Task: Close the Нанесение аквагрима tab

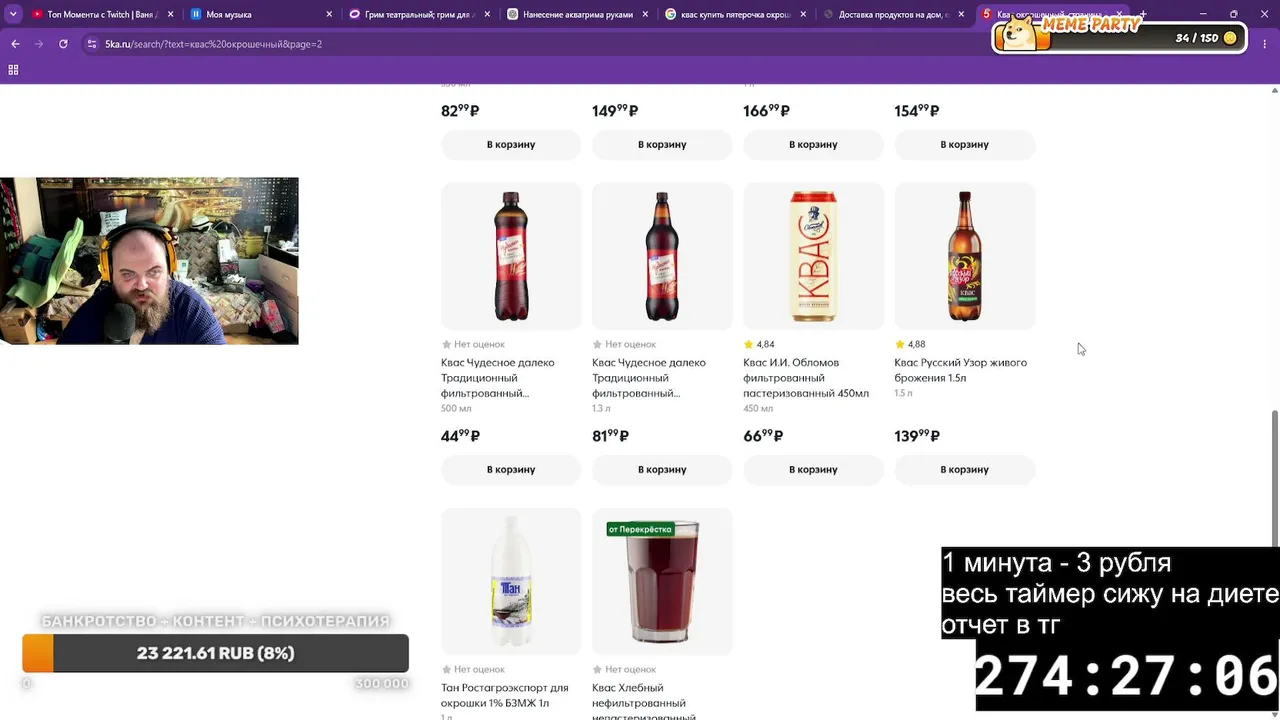Action: click(645, 14)
